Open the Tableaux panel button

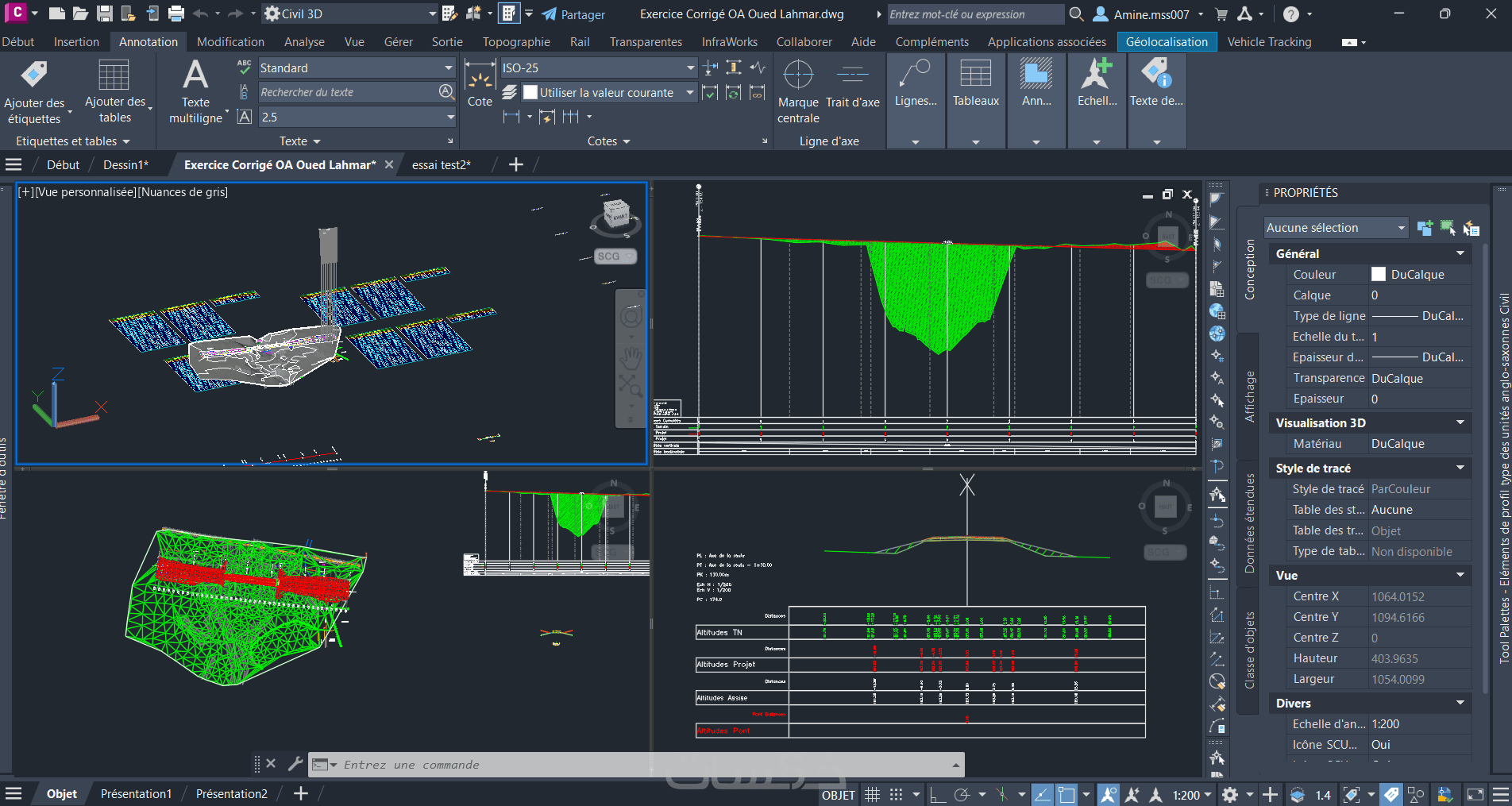[975, 87]
